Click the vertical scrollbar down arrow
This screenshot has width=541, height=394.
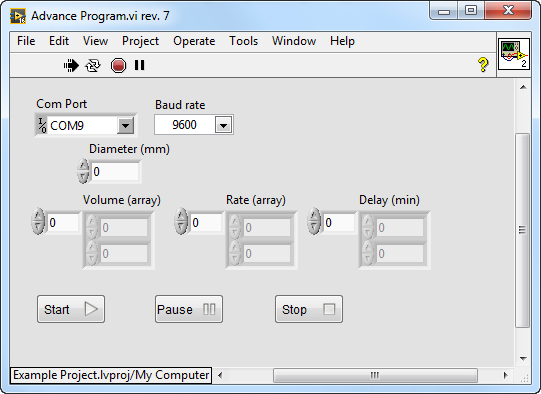[x=523, y=359]
